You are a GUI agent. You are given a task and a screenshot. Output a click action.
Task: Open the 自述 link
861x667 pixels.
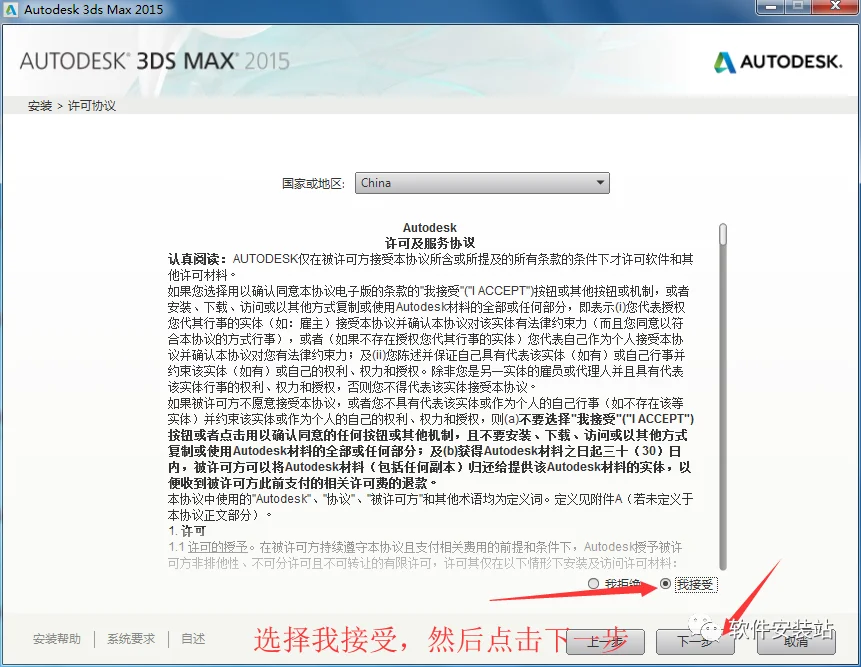click(193, 639)
